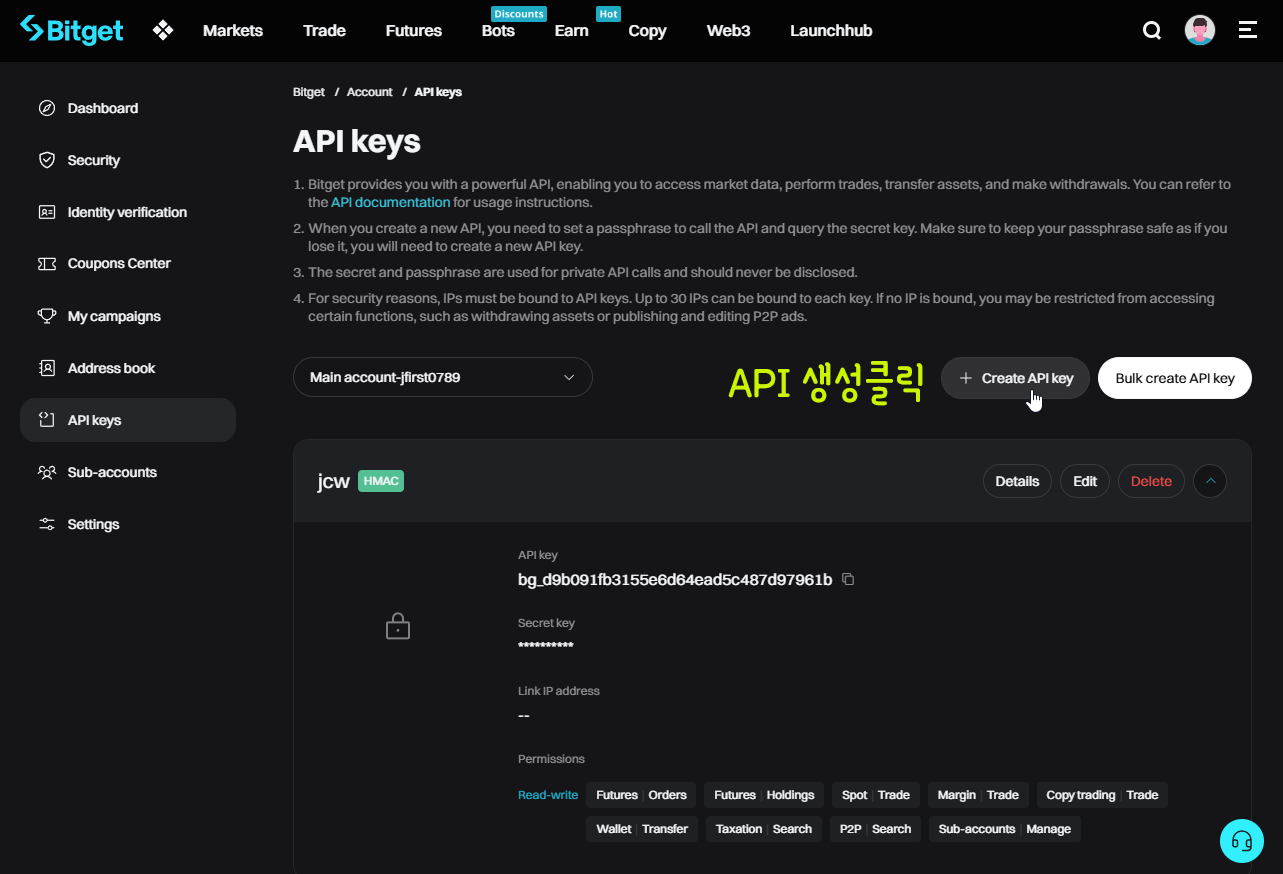This screenshot has height=874, width=1283.
Task: Click the Margin Trade permission tag
Action: pos(978,795)
